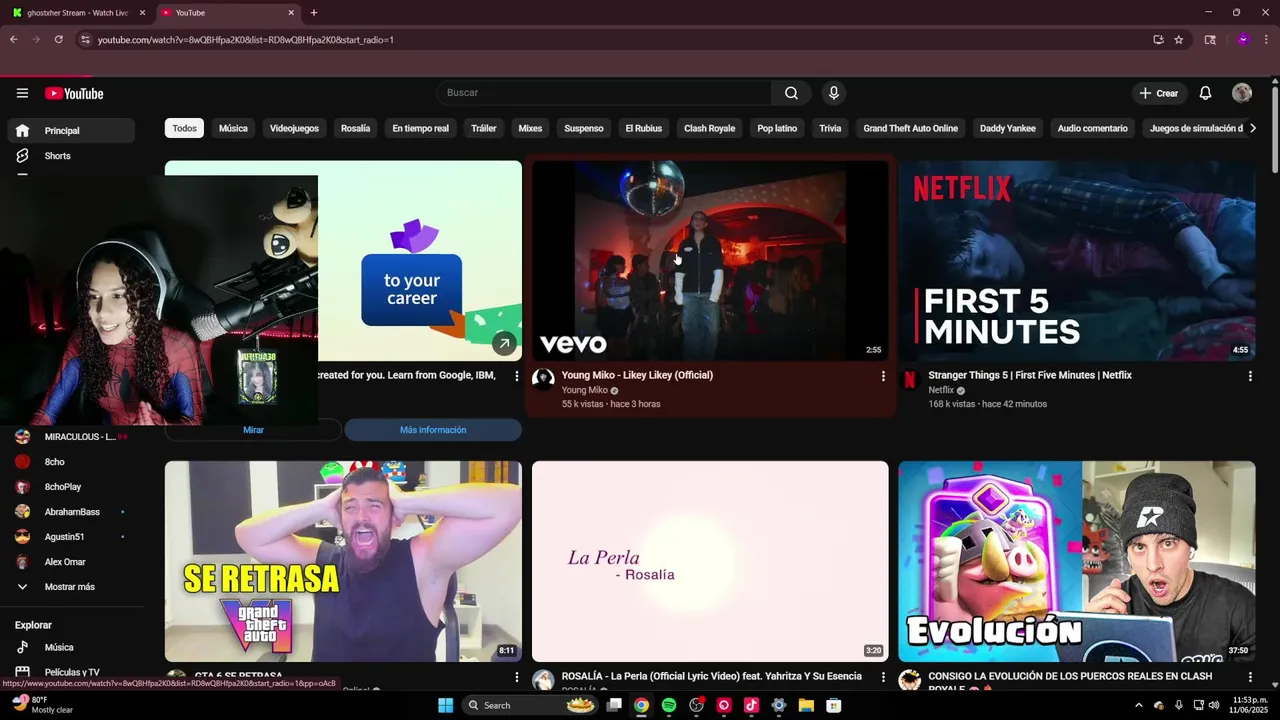Open Spotify from the taskbar
Image resolution: width=1280 pixels, height=720 pixels.
point(669,705)
